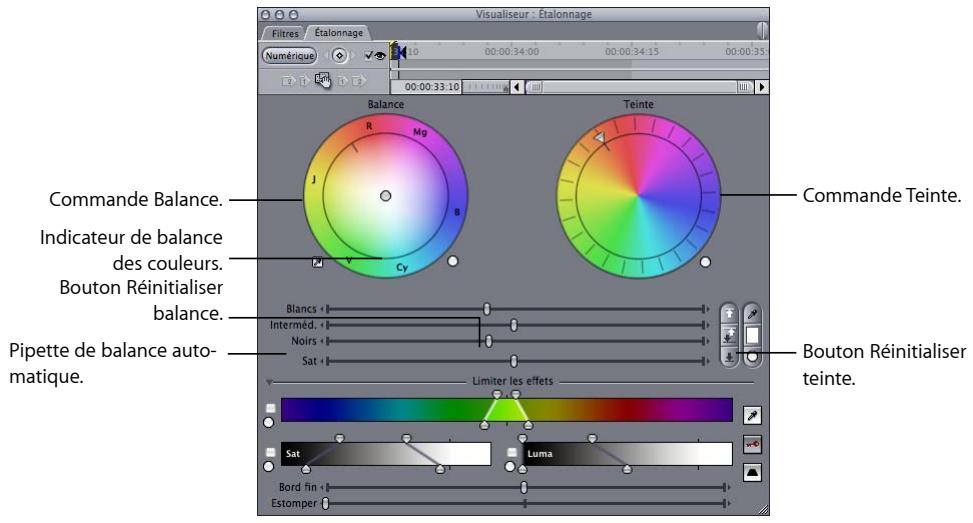Screen dimensions: 973x523
Task: Nudge Blancs slider right with its arrow
Action: [709, 308]
